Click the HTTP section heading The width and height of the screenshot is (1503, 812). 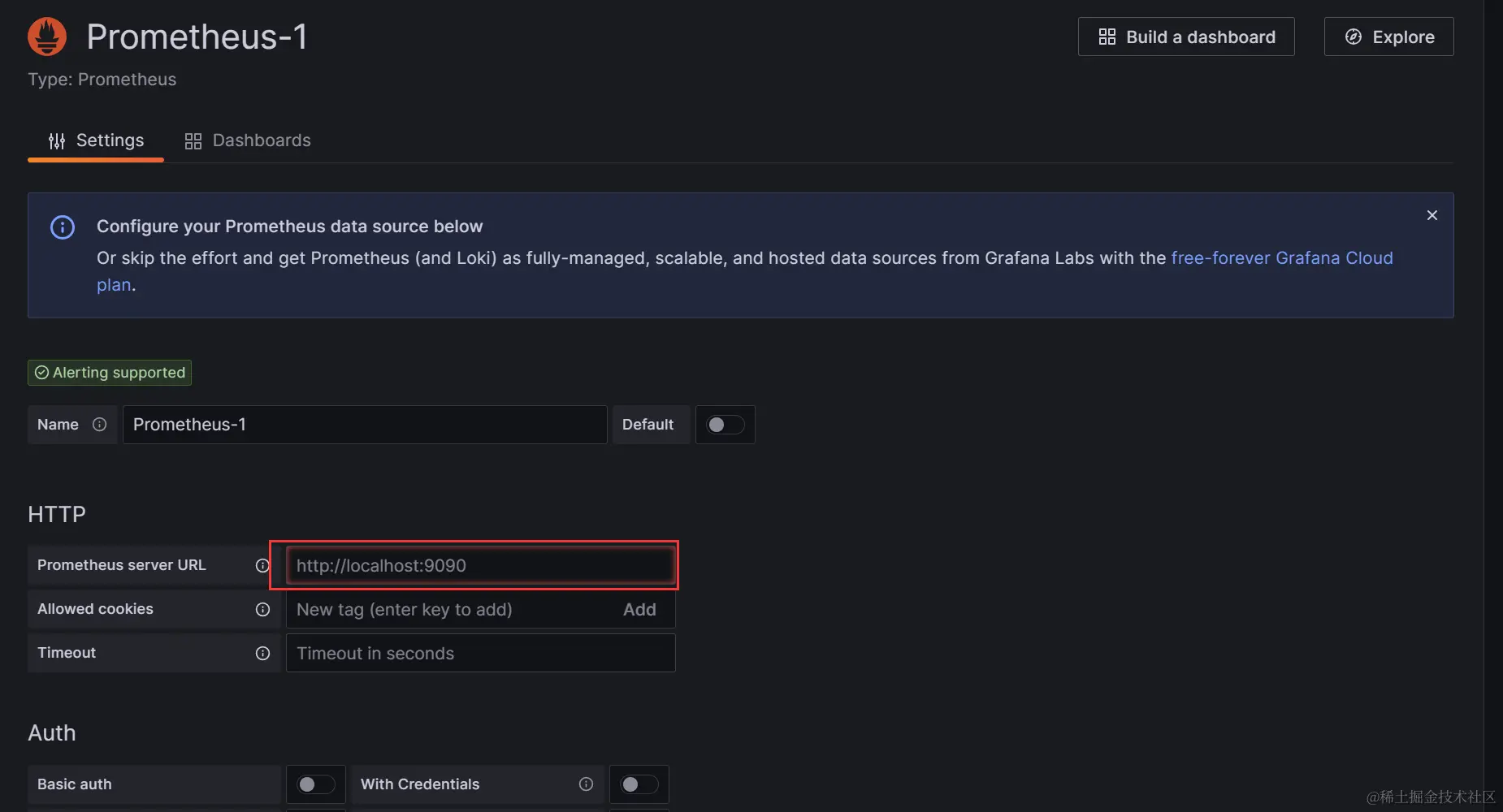click(x=57, y=514)
